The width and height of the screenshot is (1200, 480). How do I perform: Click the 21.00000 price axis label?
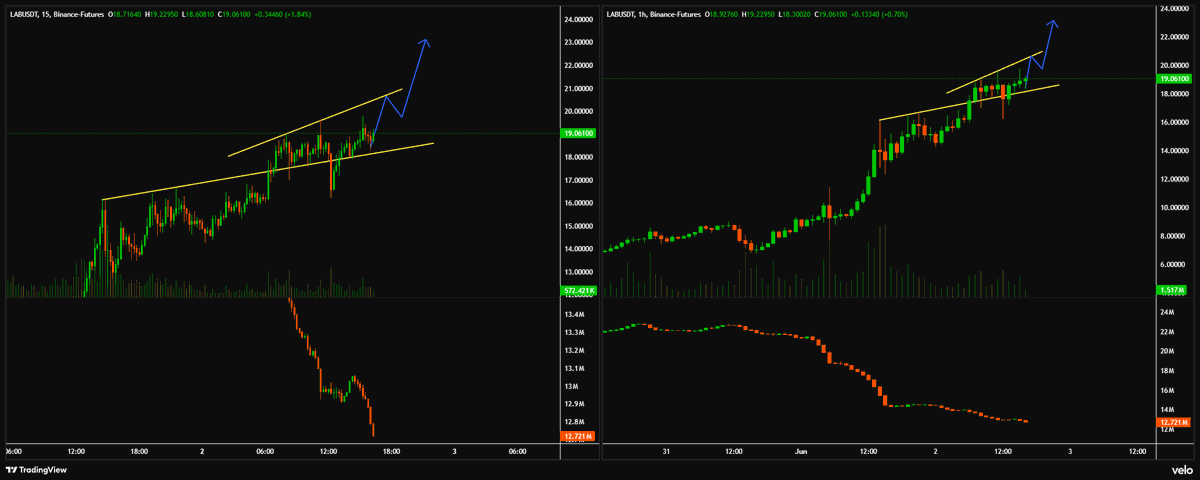[581, 88]
